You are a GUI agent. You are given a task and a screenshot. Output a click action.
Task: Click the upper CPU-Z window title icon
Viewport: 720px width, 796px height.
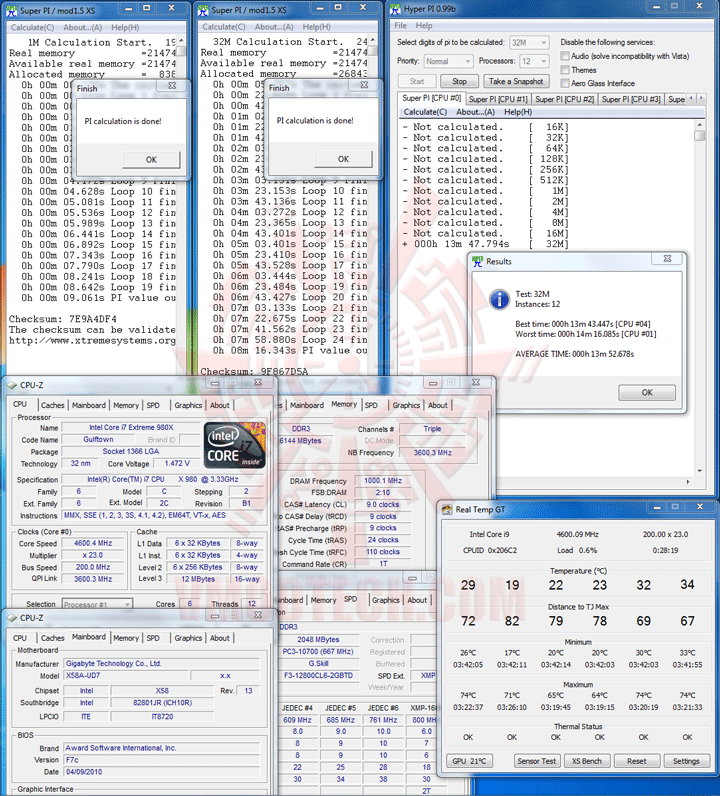pos(11,385)
